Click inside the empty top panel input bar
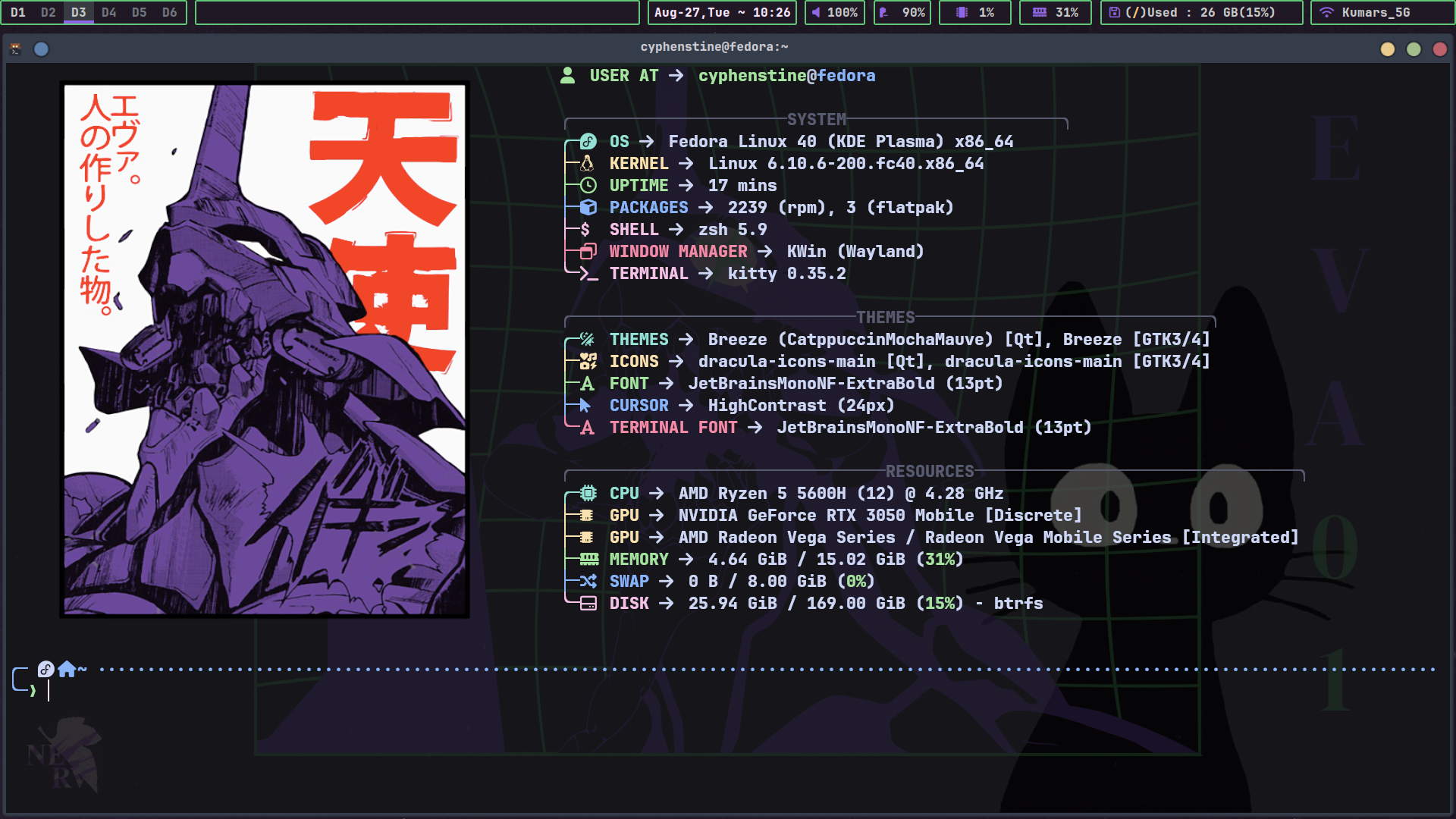The image size is (1456, 819). pyautogui.click(x=417, y=12)
